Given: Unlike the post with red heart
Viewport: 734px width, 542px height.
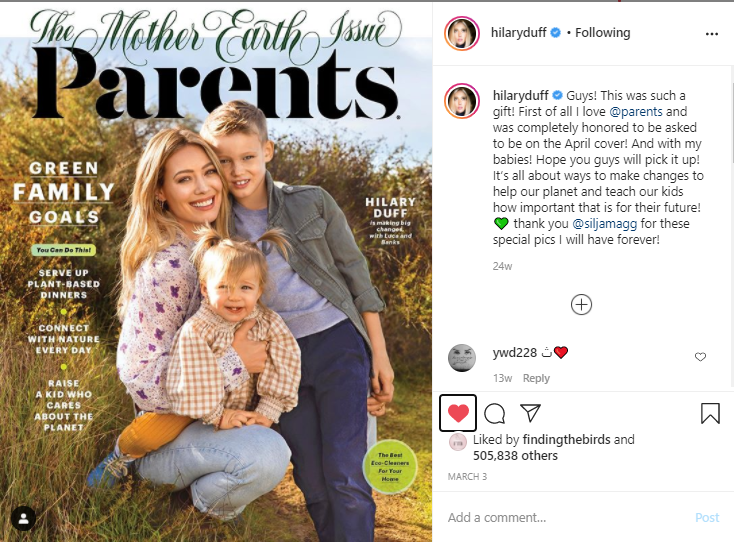Looking at the screenshot, I should point(458,413).
